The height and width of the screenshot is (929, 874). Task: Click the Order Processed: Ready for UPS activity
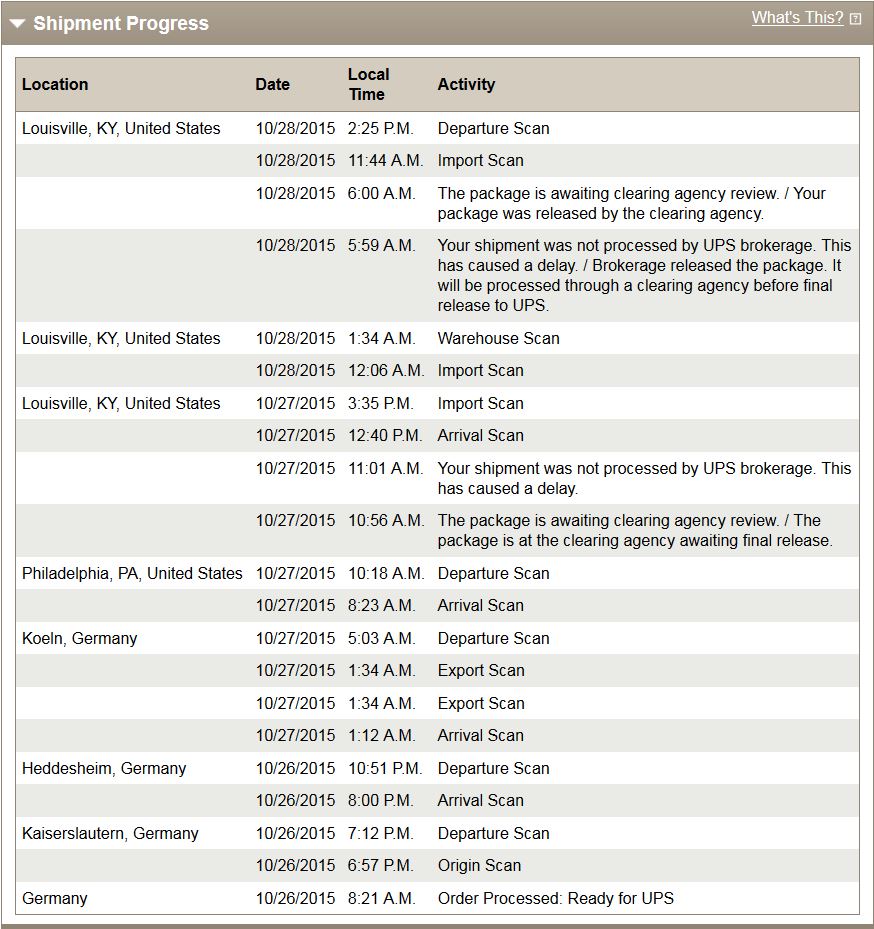pos(555,898)
